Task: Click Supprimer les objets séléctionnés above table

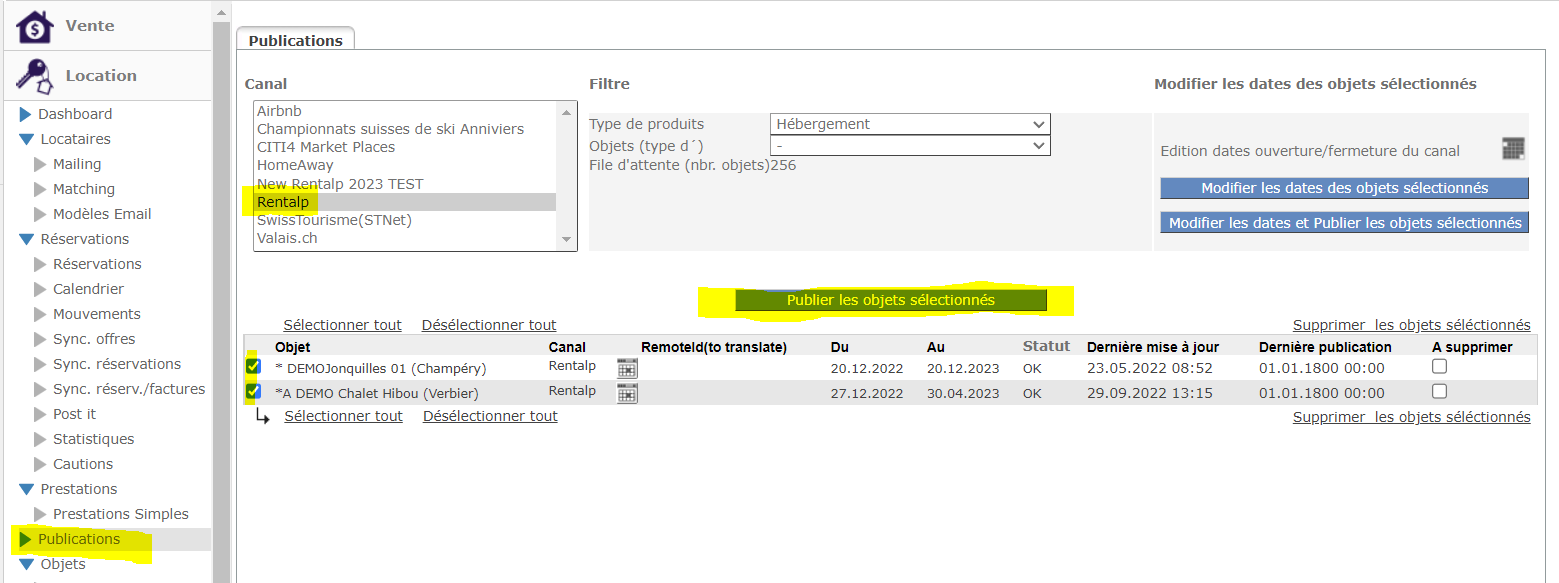Action: coord(1412,325)
